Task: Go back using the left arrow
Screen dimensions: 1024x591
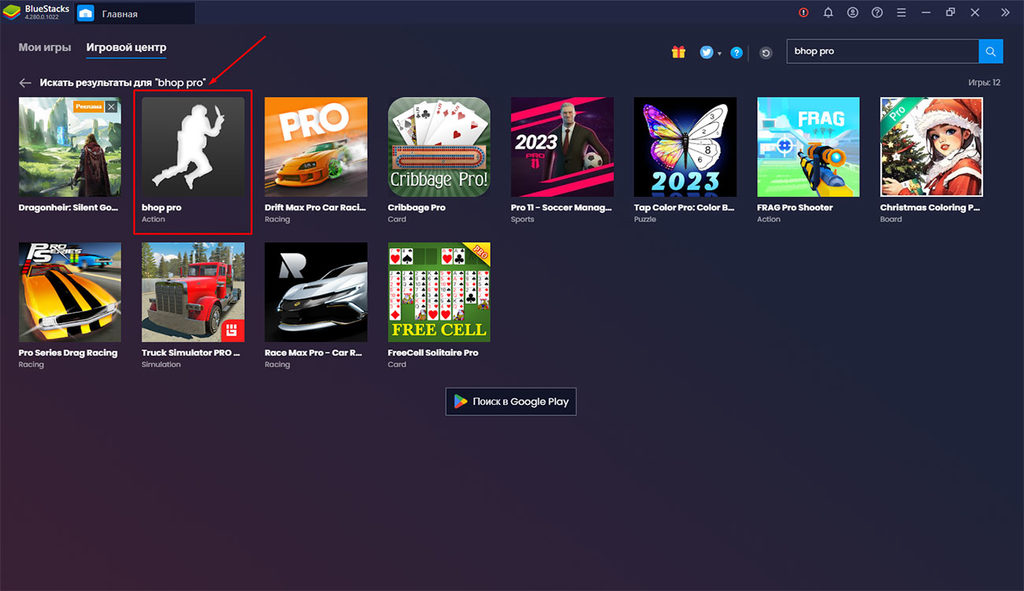Action: (x=25, y=83)
